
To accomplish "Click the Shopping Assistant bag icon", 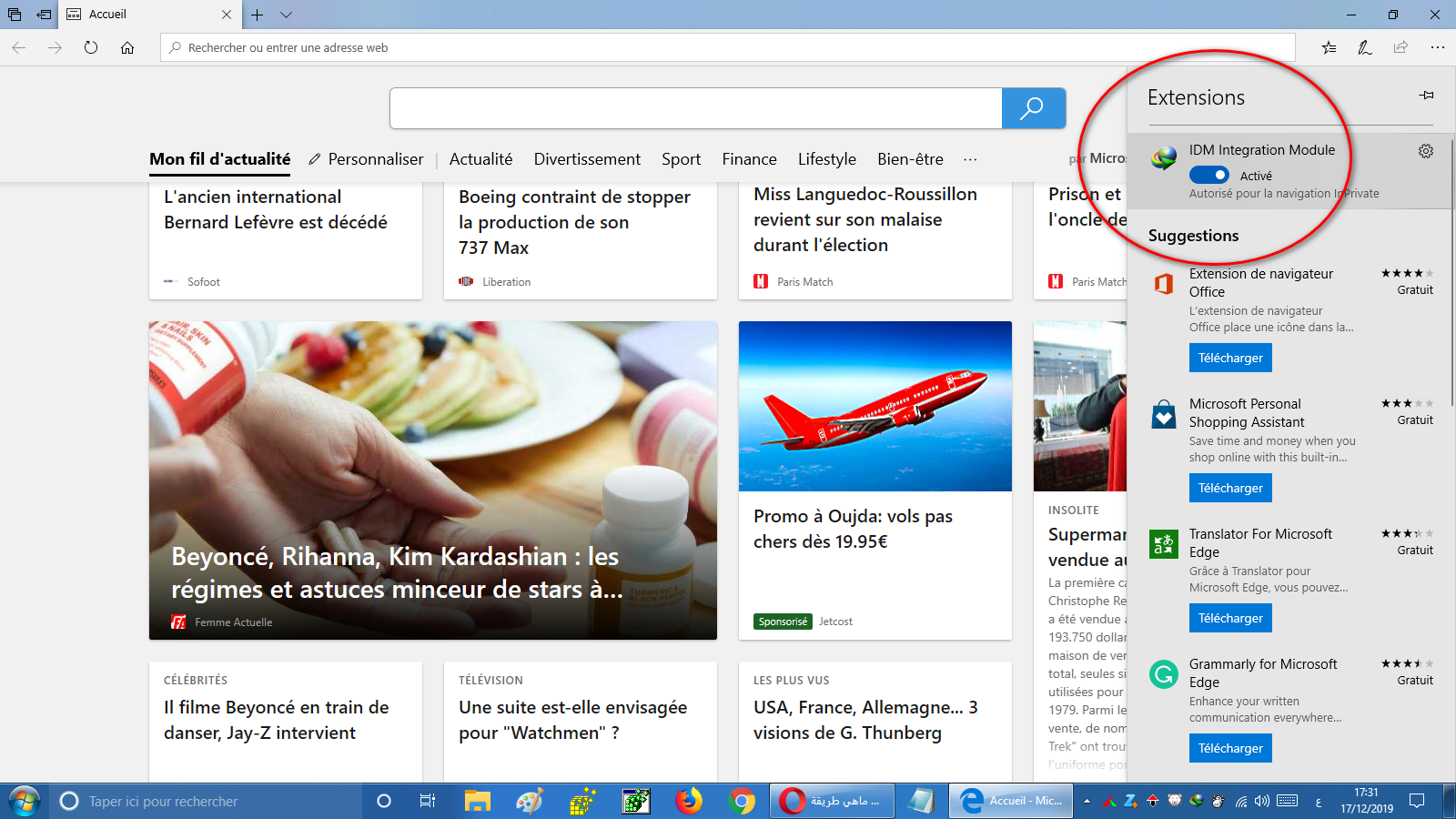I will click(x=1164, y=414).
